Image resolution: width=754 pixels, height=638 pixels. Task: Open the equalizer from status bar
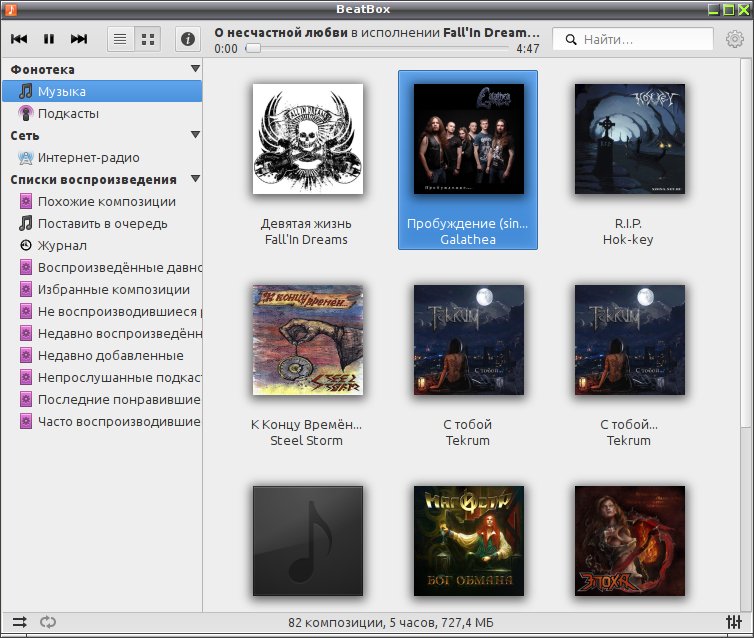[733, 622]
